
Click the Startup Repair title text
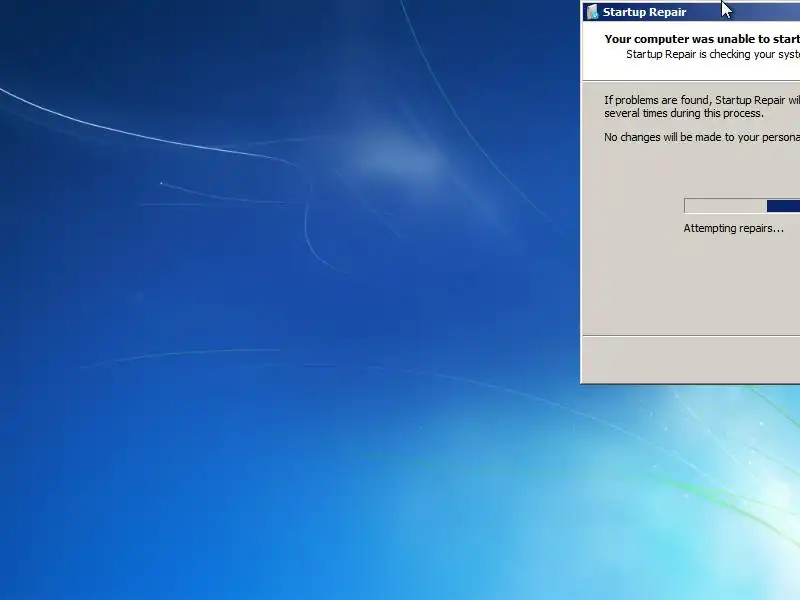tap(644, 12)
